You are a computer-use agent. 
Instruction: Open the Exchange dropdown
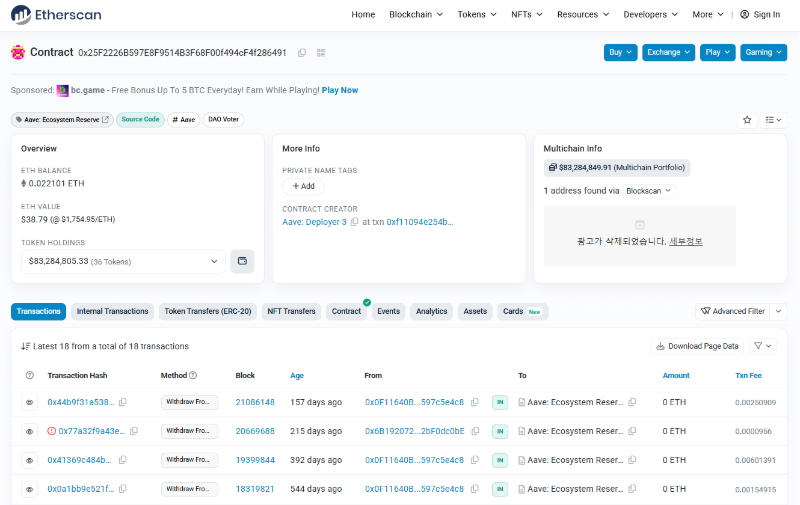[668, 52]
